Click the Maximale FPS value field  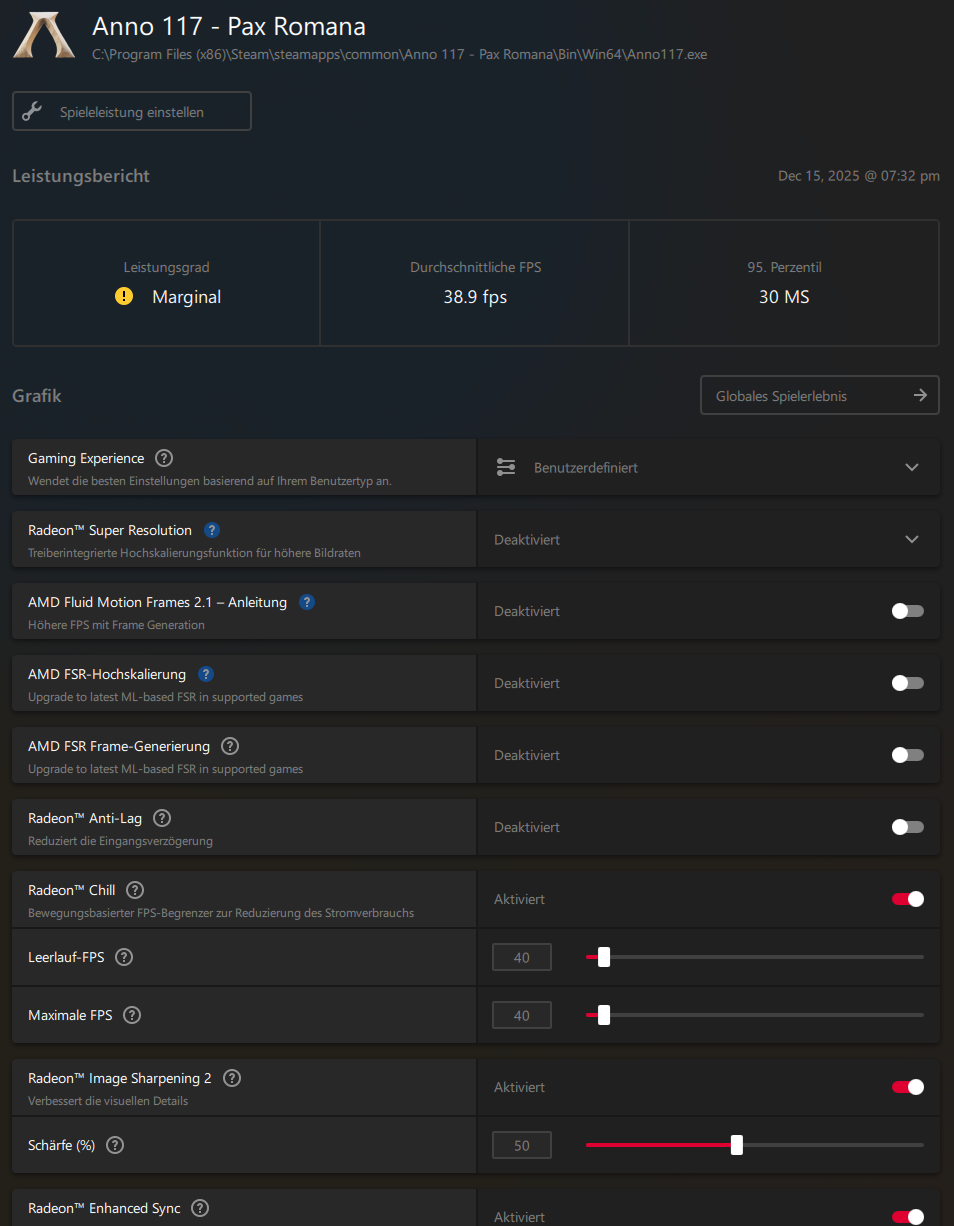click(522, 1015)
